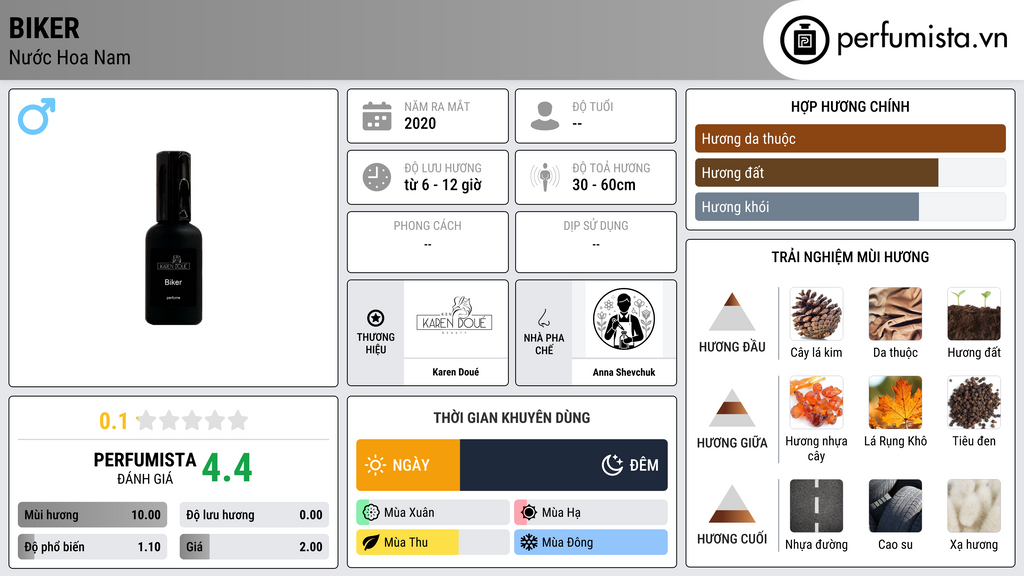The width and height of the screenshot is (1024, 576).
Task: Click the Độ phổ biến 1.10 rating bar
Action: click(x=92, y=547)
